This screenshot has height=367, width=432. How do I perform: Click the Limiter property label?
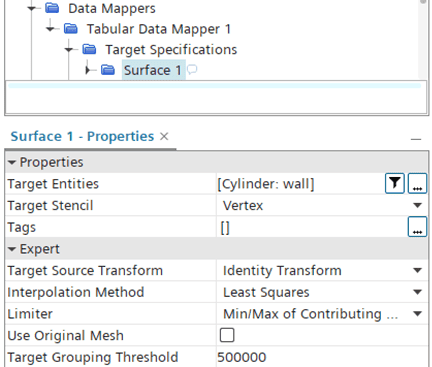30,314
